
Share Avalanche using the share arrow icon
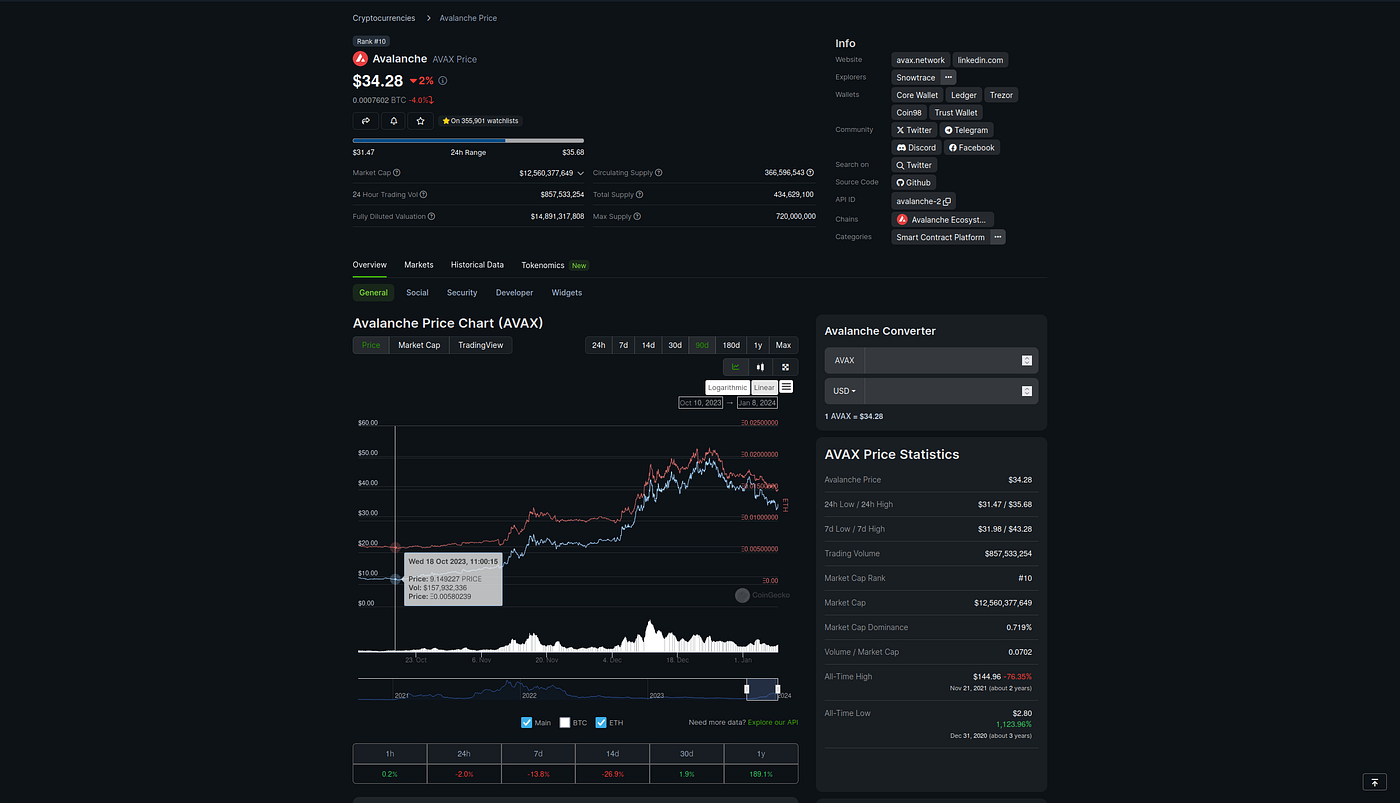click(366, 121)
